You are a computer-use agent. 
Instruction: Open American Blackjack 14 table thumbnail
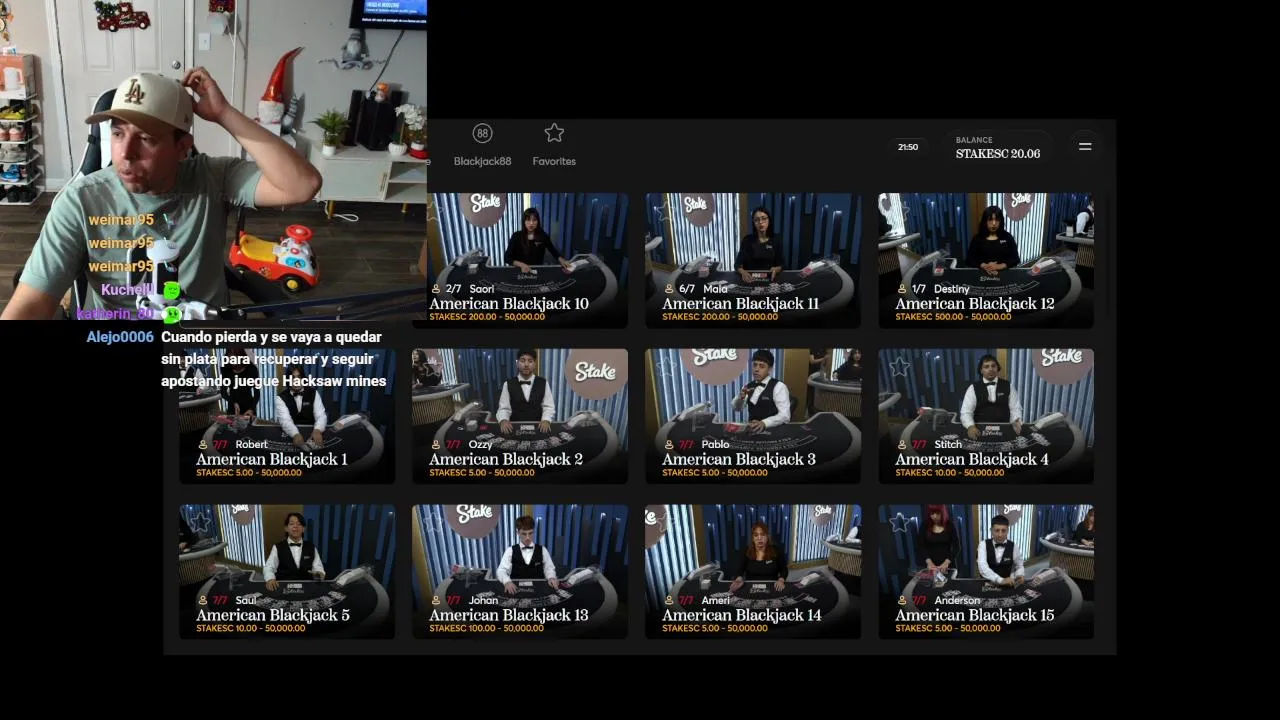click(753, 572)
